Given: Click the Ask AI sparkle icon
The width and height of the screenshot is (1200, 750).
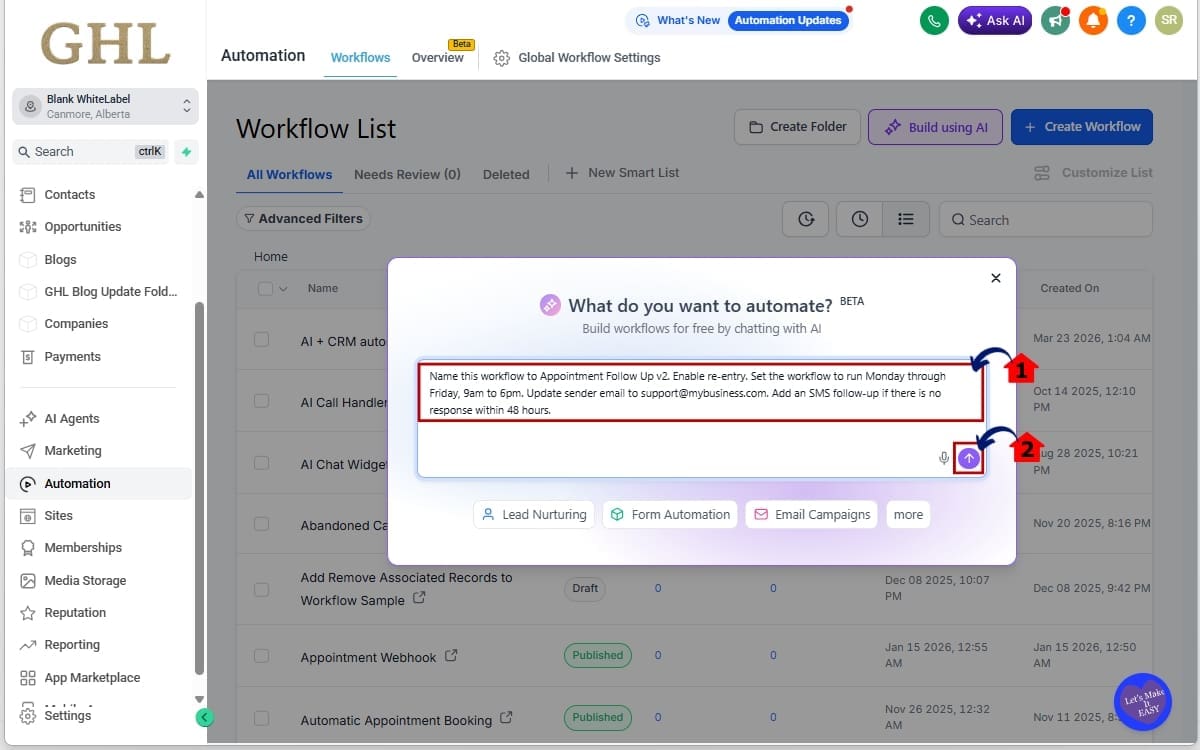Looking at the screenshot, I should [x=973, y=20].
